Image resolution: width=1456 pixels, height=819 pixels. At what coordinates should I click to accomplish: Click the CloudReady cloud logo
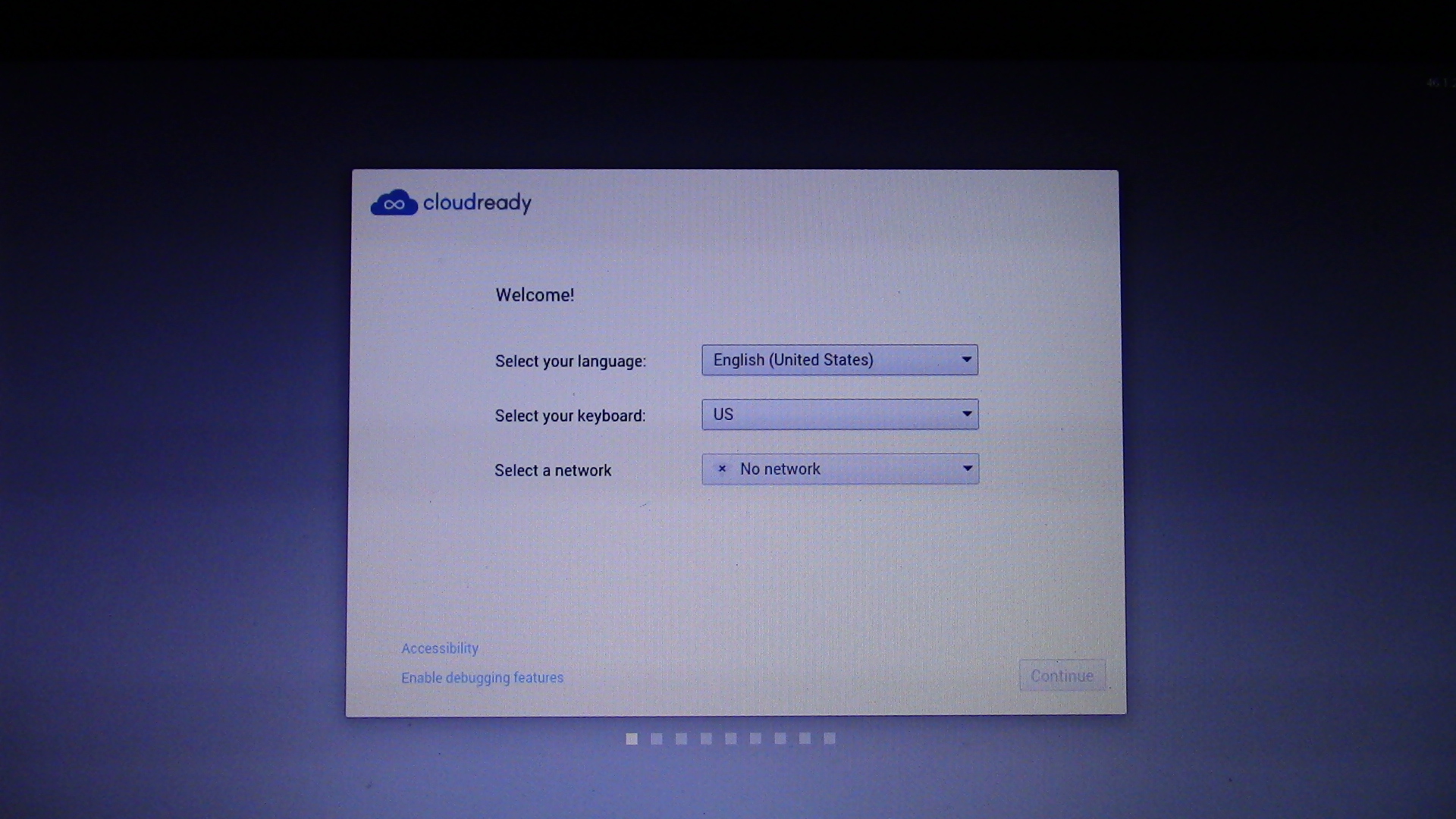pos(394,202)
